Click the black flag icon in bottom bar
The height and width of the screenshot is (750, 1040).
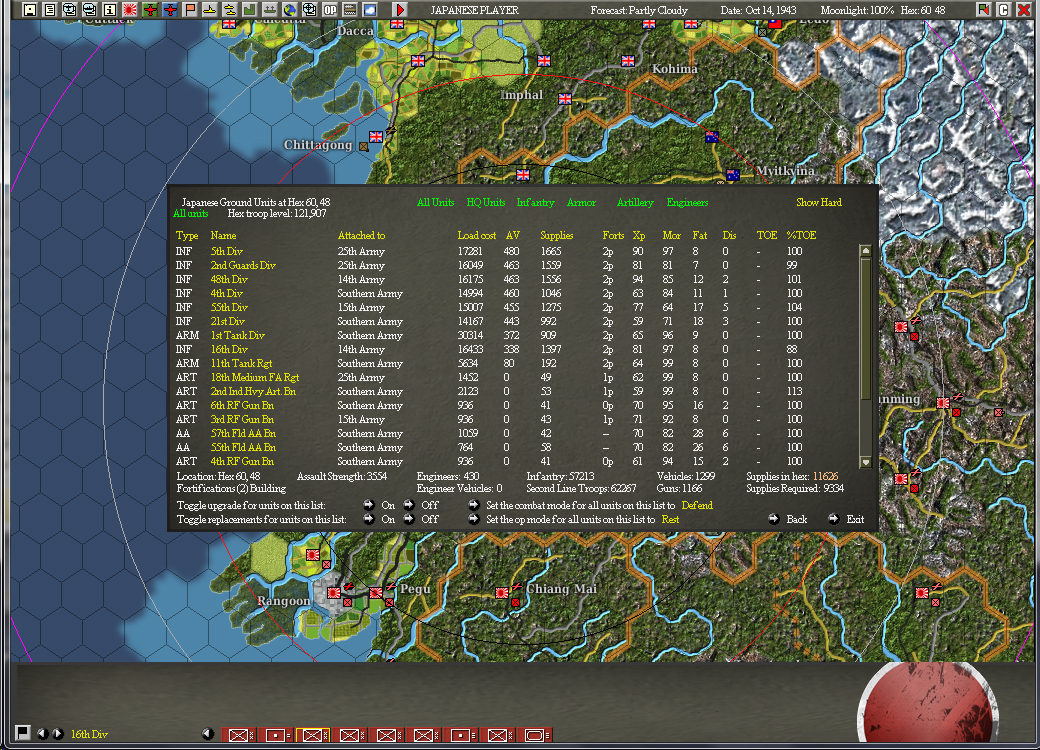click(23, 733)
